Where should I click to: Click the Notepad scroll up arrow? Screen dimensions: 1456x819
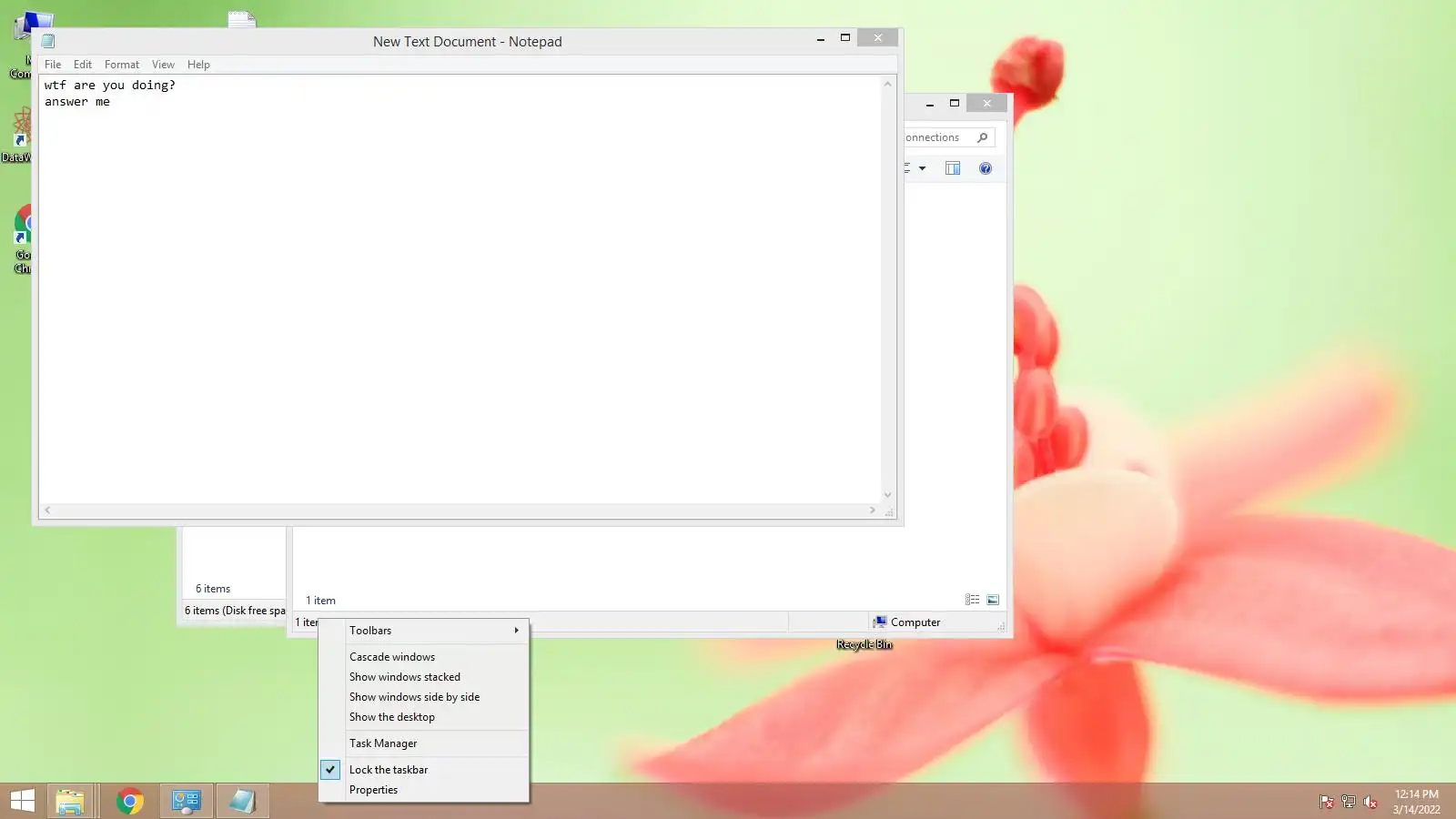(888, 84)
